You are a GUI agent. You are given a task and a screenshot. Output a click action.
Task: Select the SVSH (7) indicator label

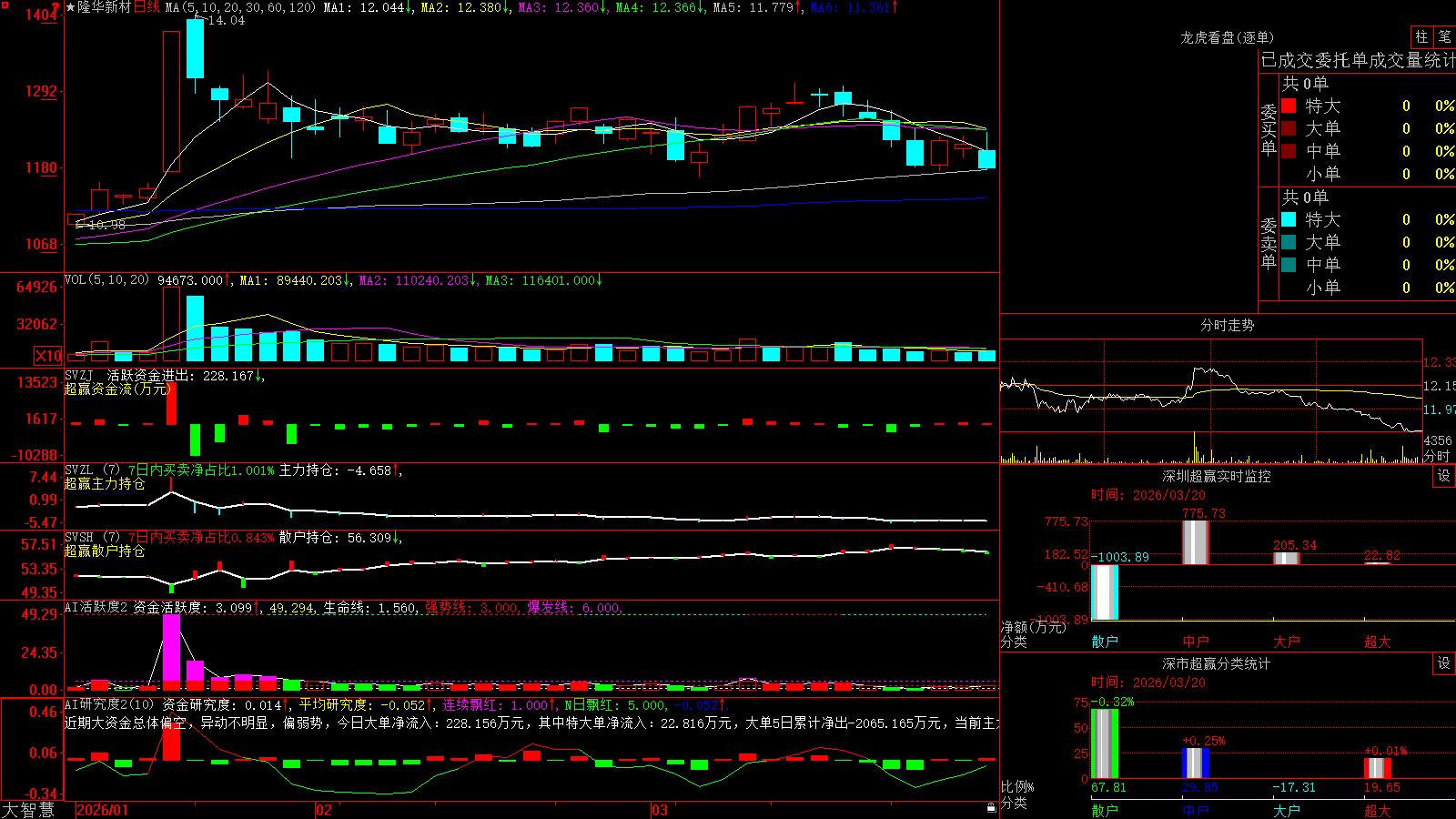click(92, 537)
